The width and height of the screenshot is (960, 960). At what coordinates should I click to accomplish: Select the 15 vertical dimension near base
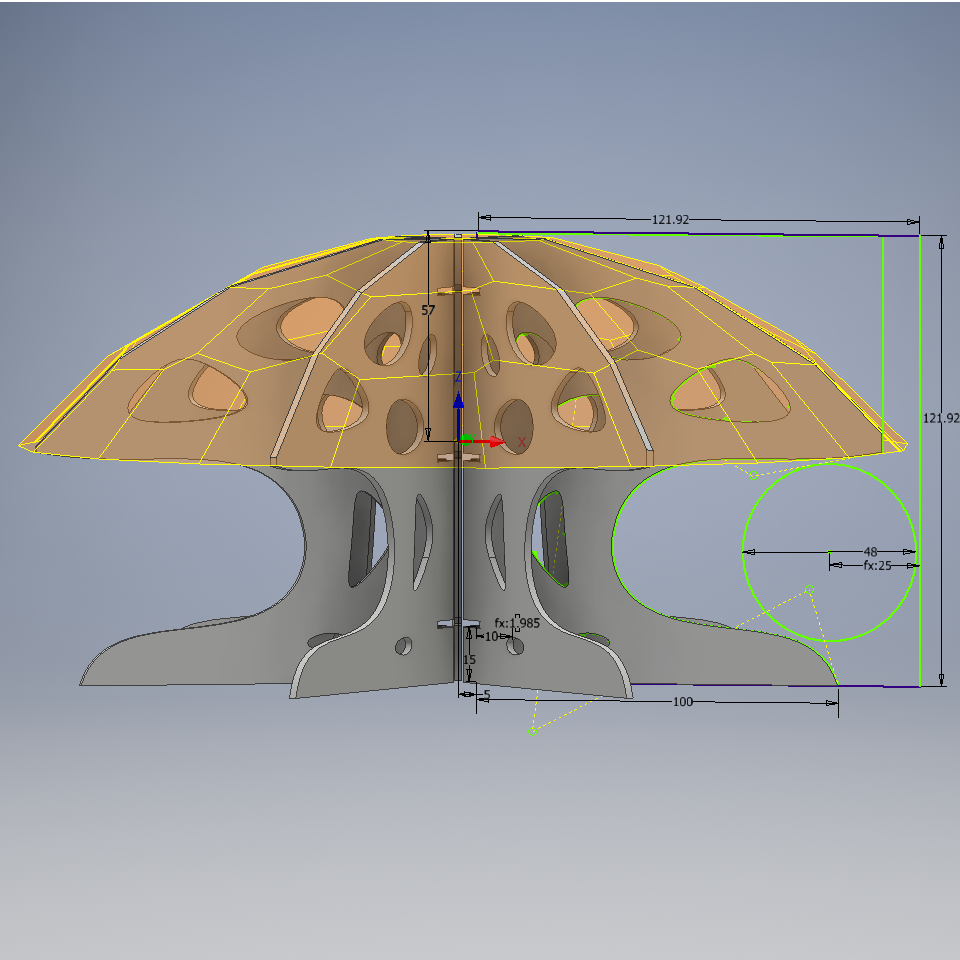[x=469, y=659]
